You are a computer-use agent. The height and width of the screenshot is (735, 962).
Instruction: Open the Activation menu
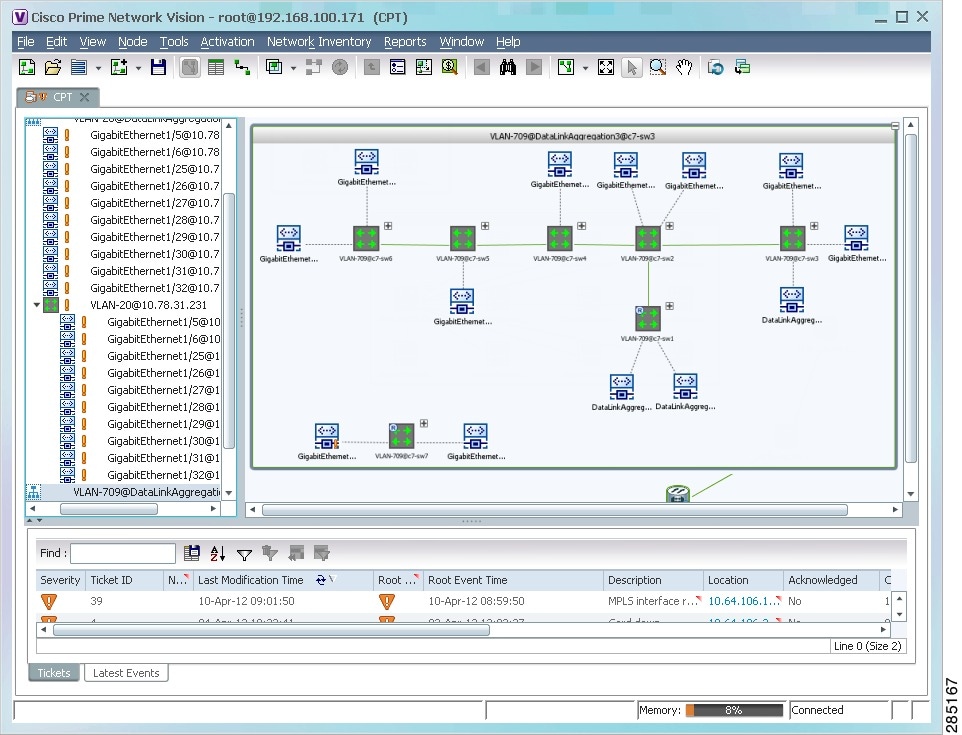(227, 42)
